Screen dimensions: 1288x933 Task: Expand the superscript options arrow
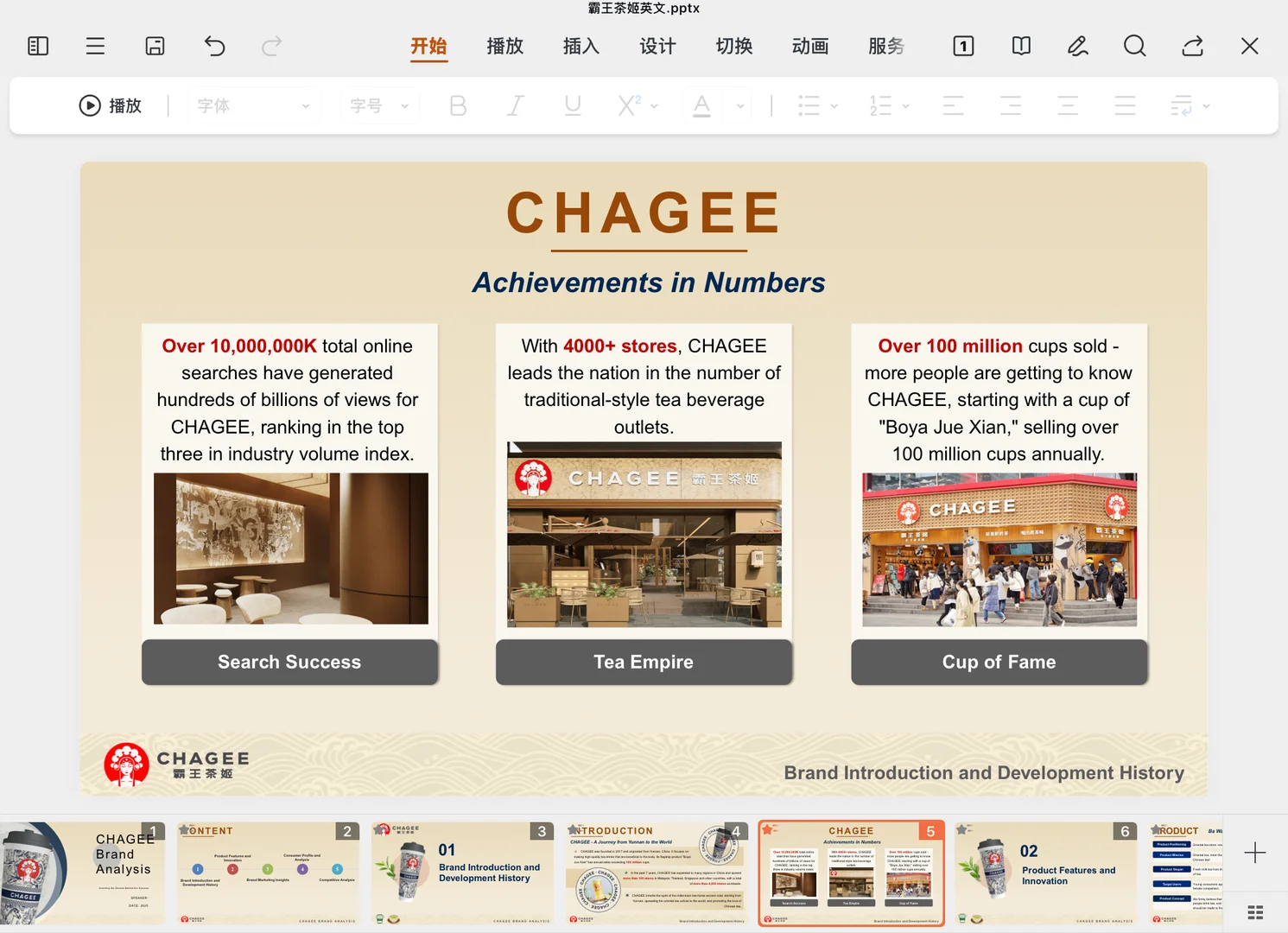pos(654,106)
